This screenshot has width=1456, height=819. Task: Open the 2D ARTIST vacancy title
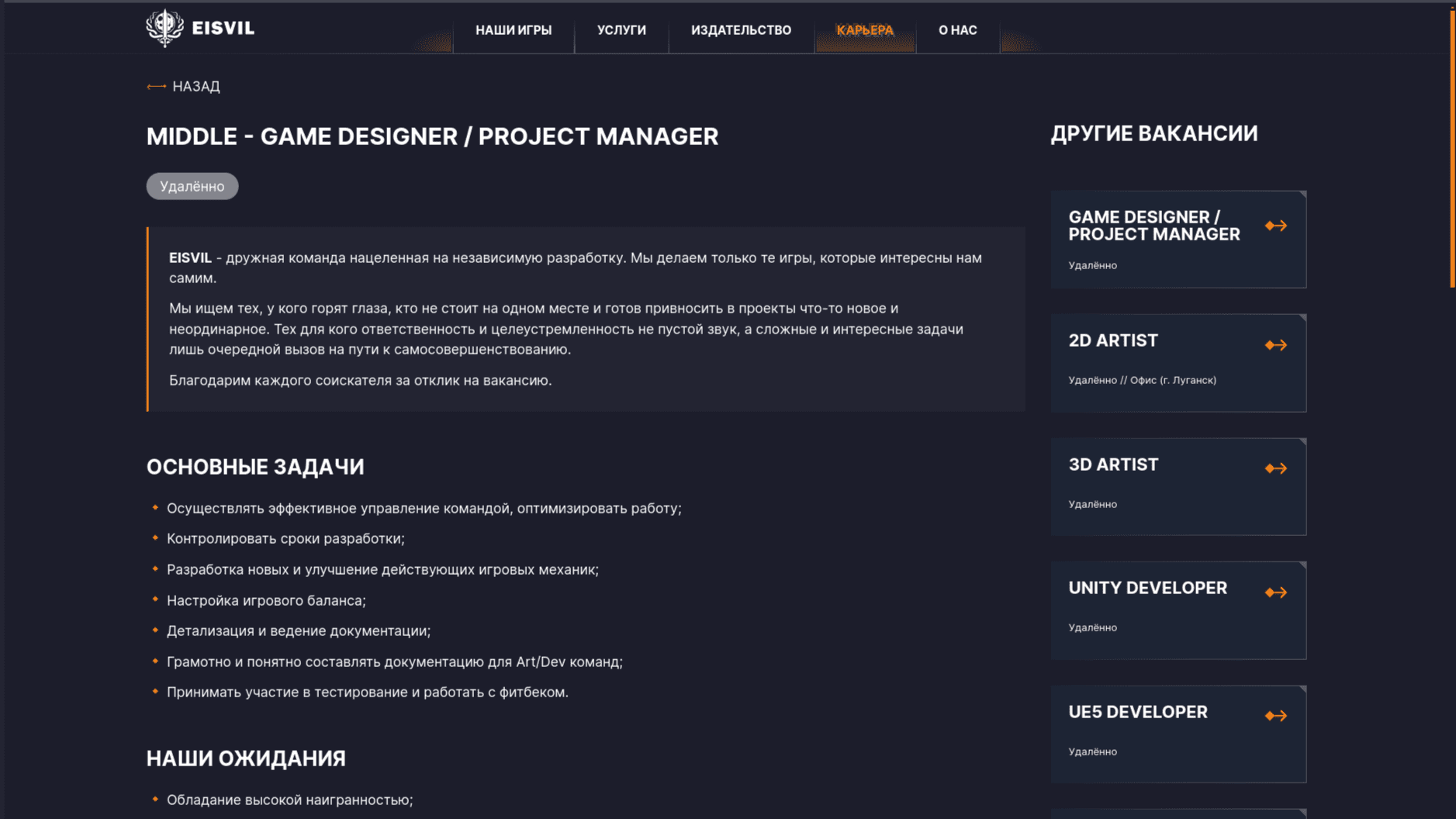[1112, 340]
